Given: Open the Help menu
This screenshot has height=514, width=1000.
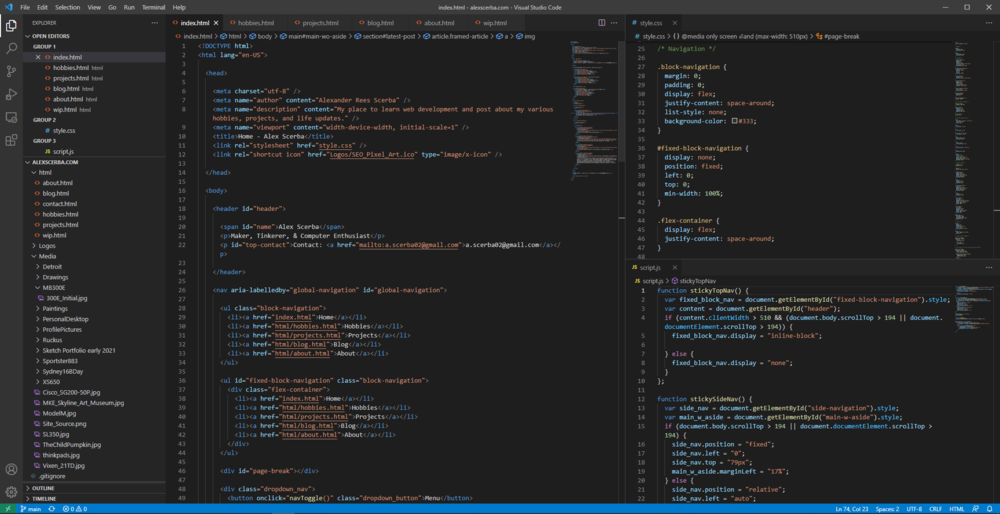Looking at the screenshot, I should pyautogui.click(x=179, y=7).
